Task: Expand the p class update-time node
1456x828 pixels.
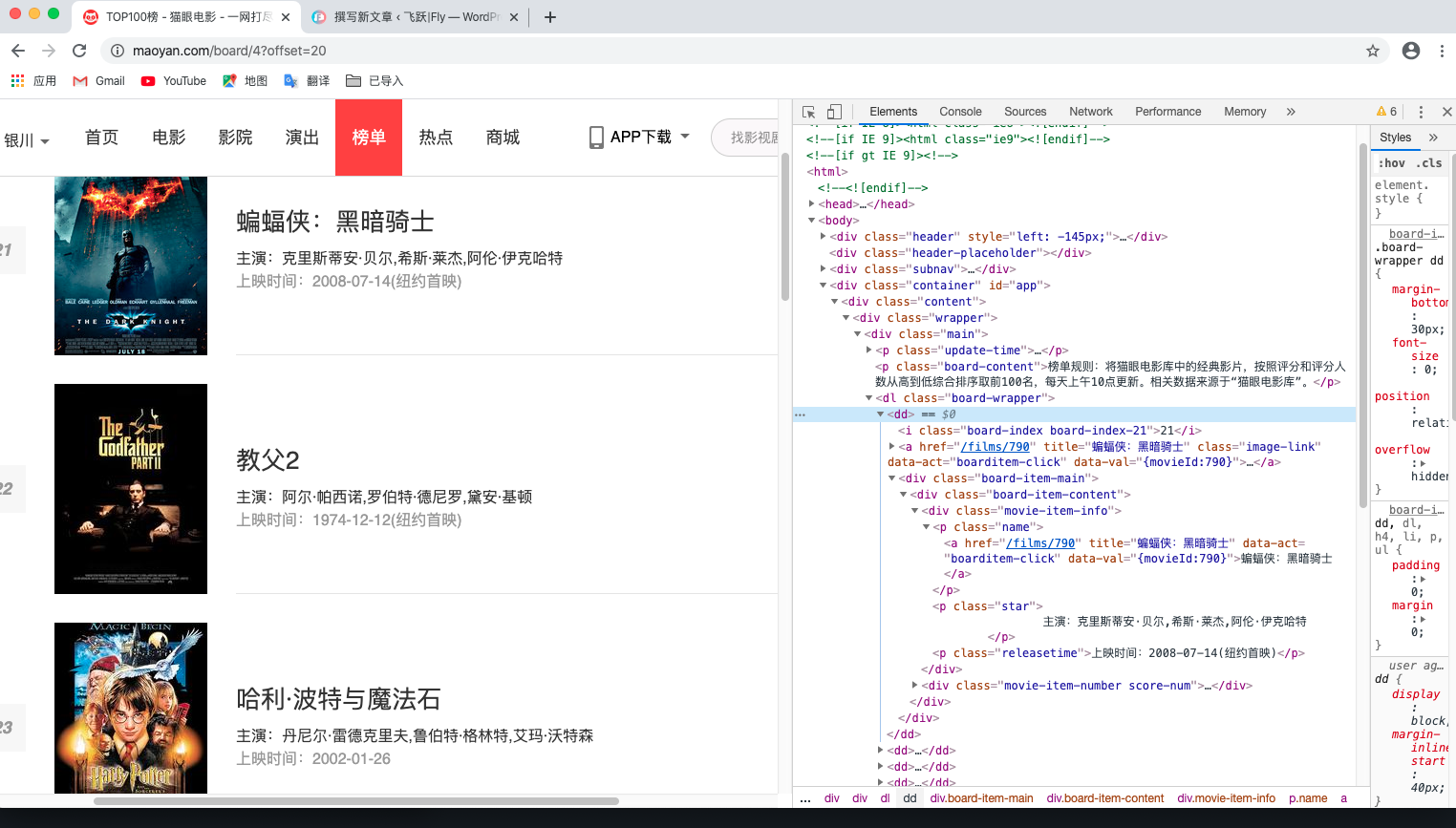Action: (x=869, y=350)
